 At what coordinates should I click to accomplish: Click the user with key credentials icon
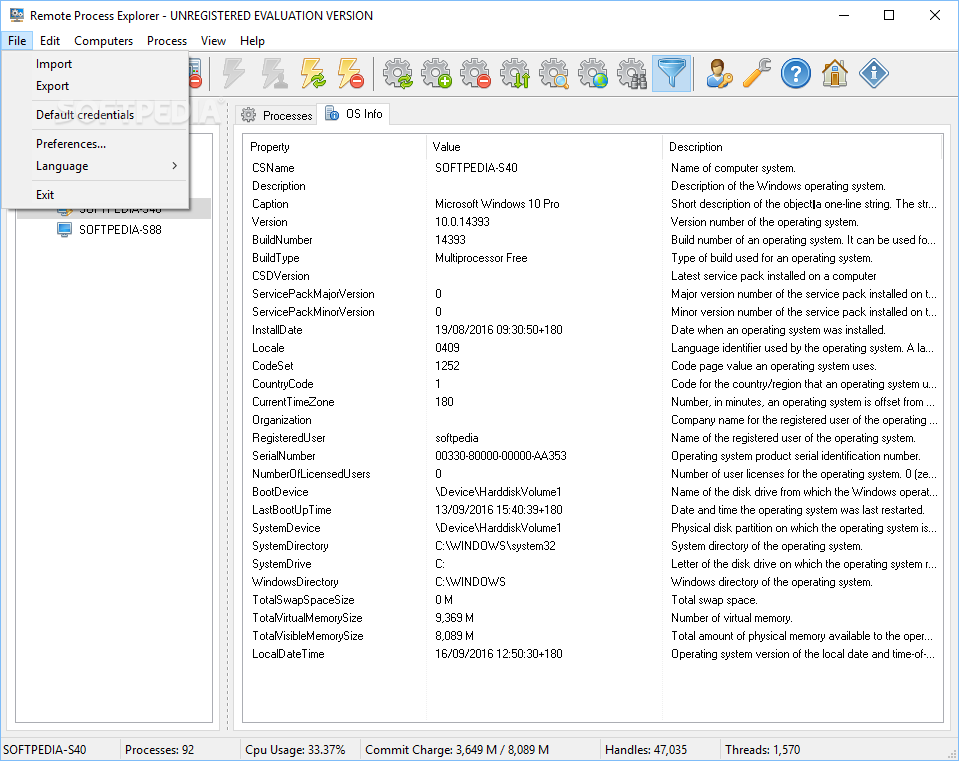coord(719,74)
